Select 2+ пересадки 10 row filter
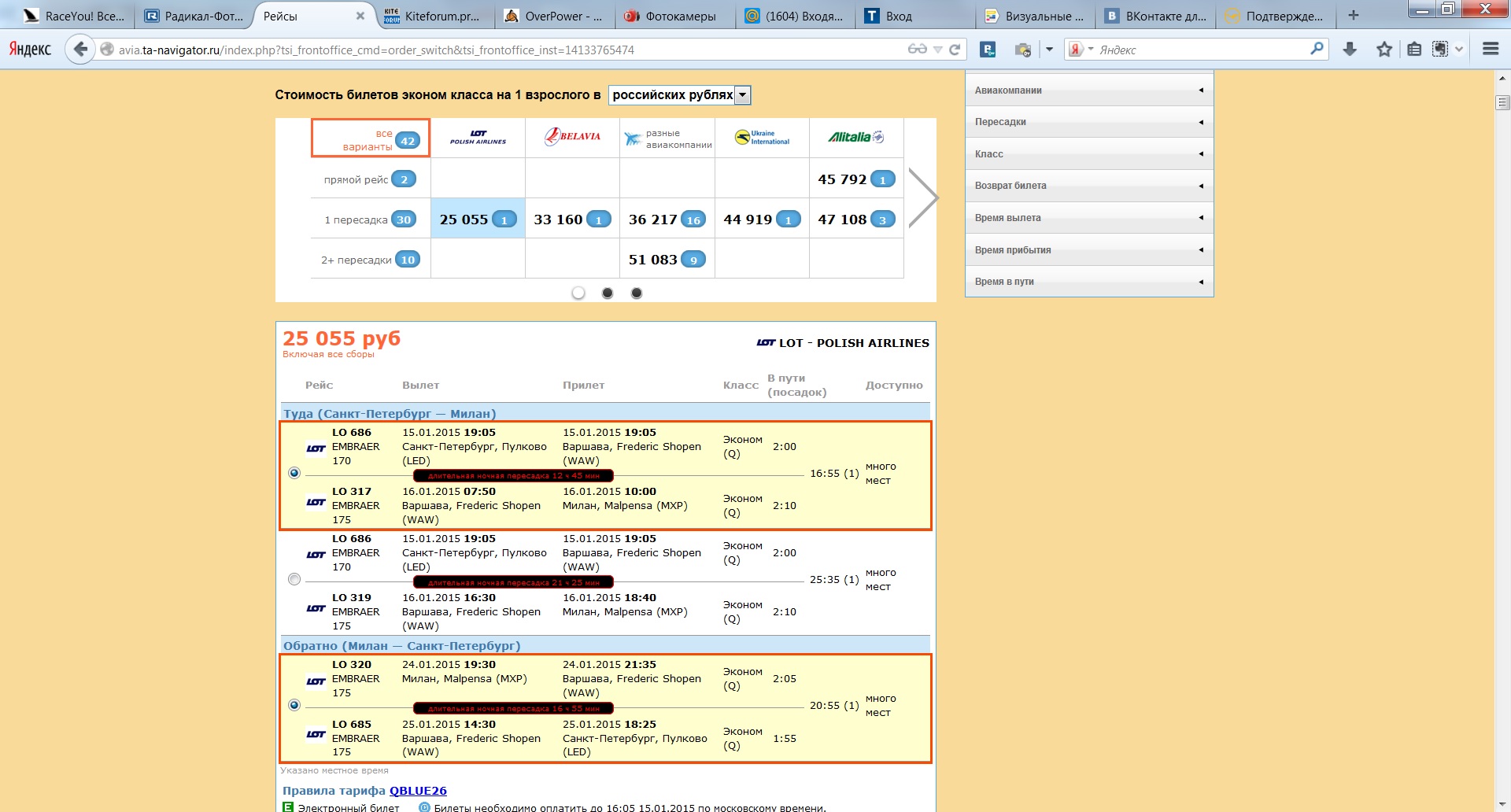Screen dimensions: 1511x812 coord(370,260)
